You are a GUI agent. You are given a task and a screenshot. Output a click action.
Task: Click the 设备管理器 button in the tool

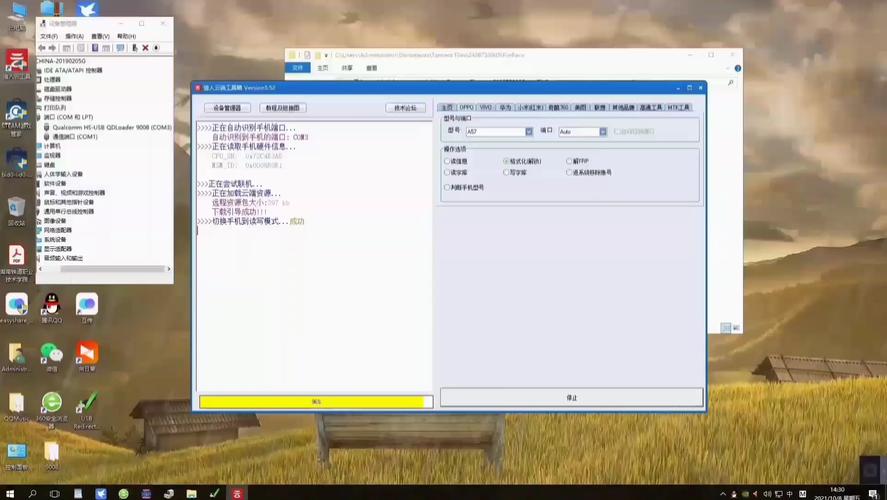tap(227, 108)
